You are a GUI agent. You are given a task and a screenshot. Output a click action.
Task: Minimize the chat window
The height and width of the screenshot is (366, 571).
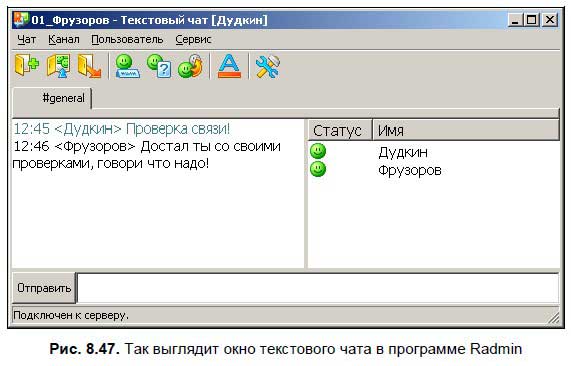(x=515, y=20)
